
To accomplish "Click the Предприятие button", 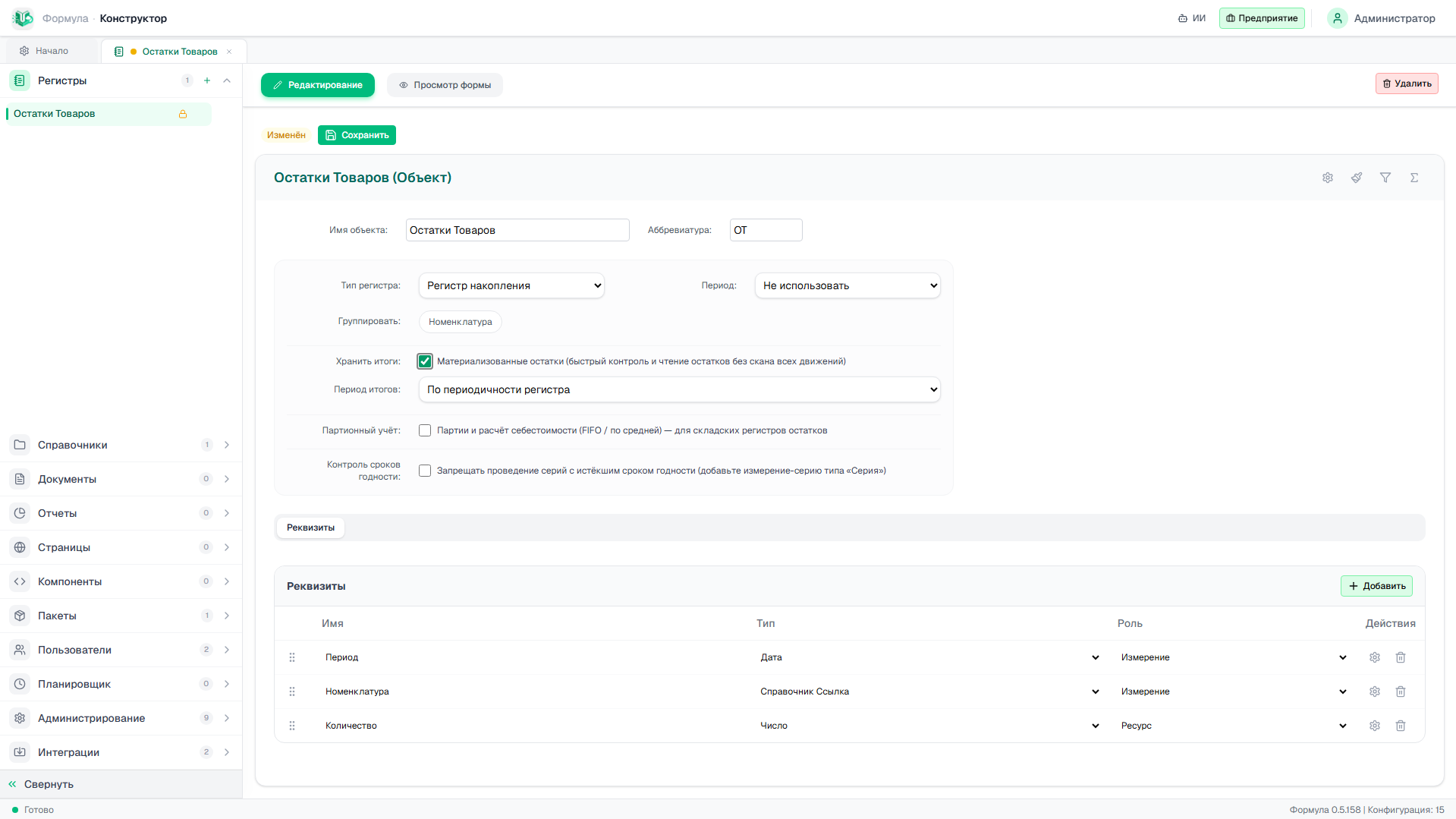I will point(1262,18).
